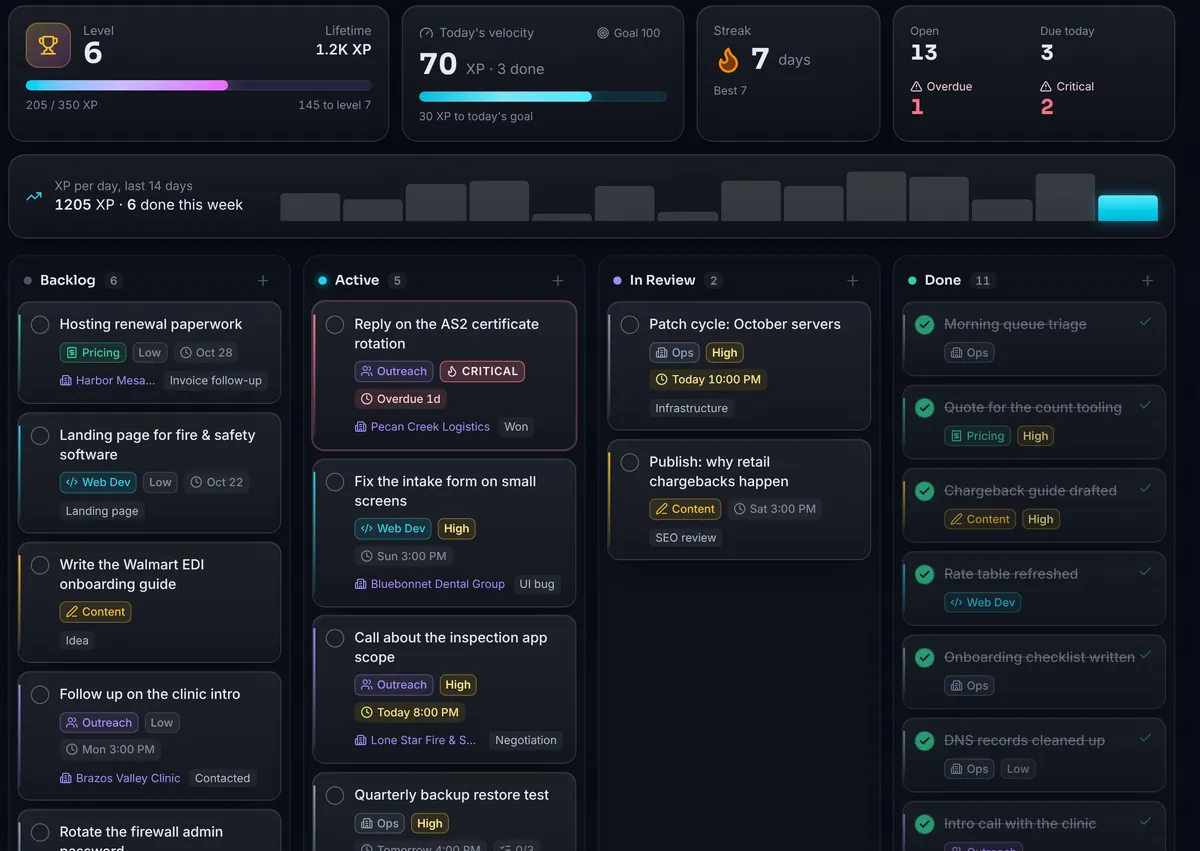Click the flame streak icon
This screenshot has height=851, width=1200.
pyautogui.click(x=728, y=61)
